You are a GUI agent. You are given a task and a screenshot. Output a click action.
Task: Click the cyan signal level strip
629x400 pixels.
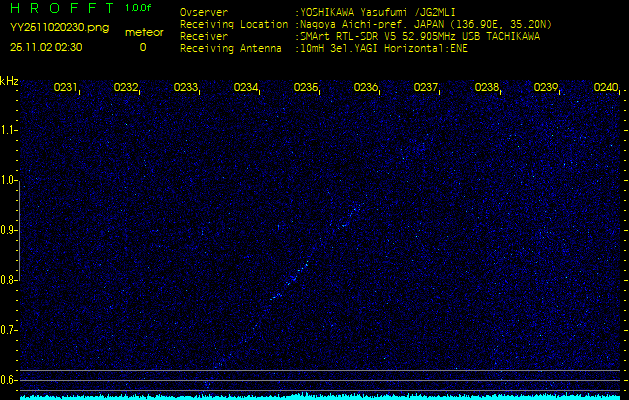(314, 396)
